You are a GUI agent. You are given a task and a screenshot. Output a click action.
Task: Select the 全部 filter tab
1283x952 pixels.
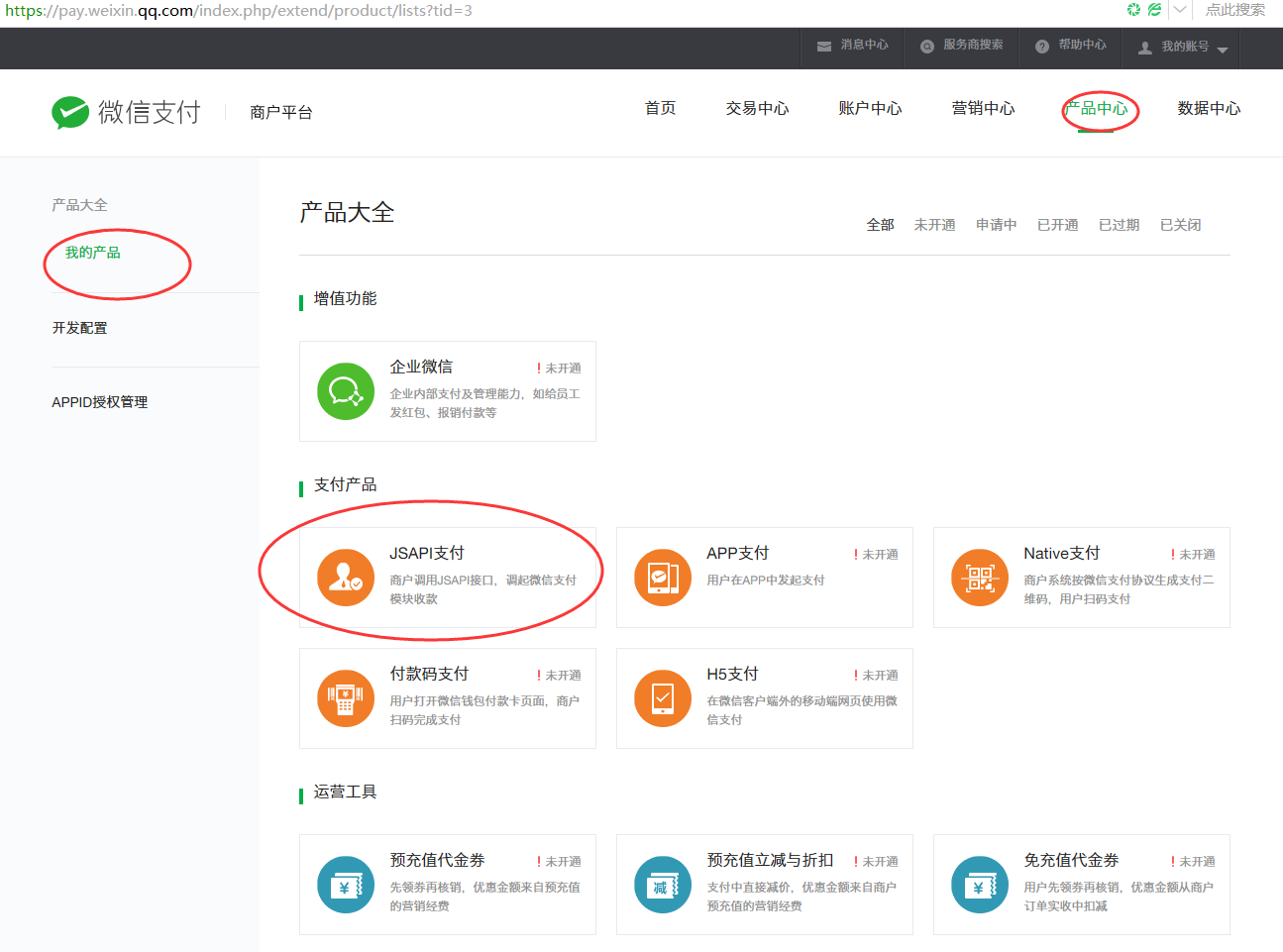click(881, 225)
